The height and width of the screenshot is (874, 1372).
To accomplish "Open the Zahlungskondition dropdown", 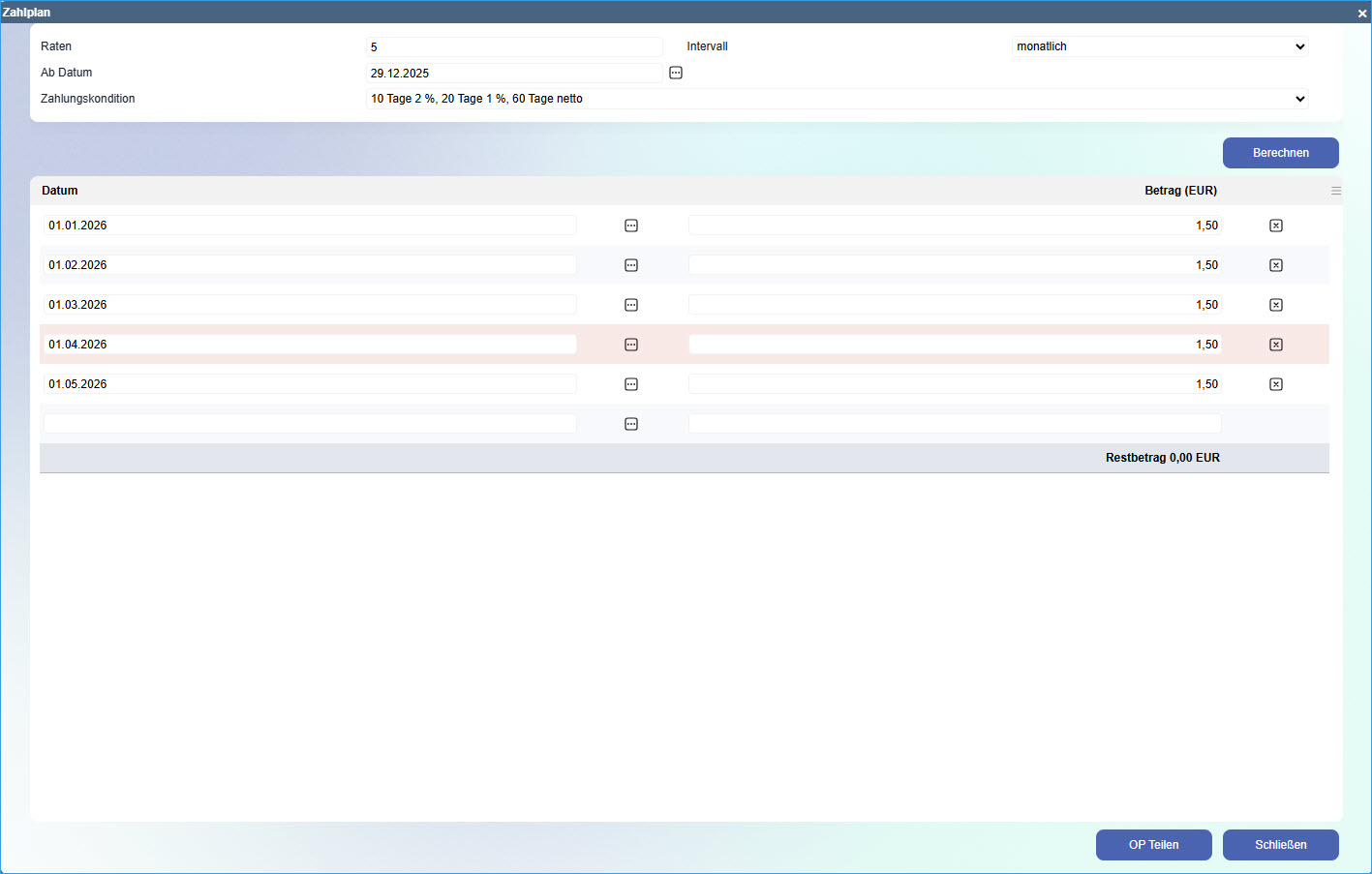I will point(837,99).
